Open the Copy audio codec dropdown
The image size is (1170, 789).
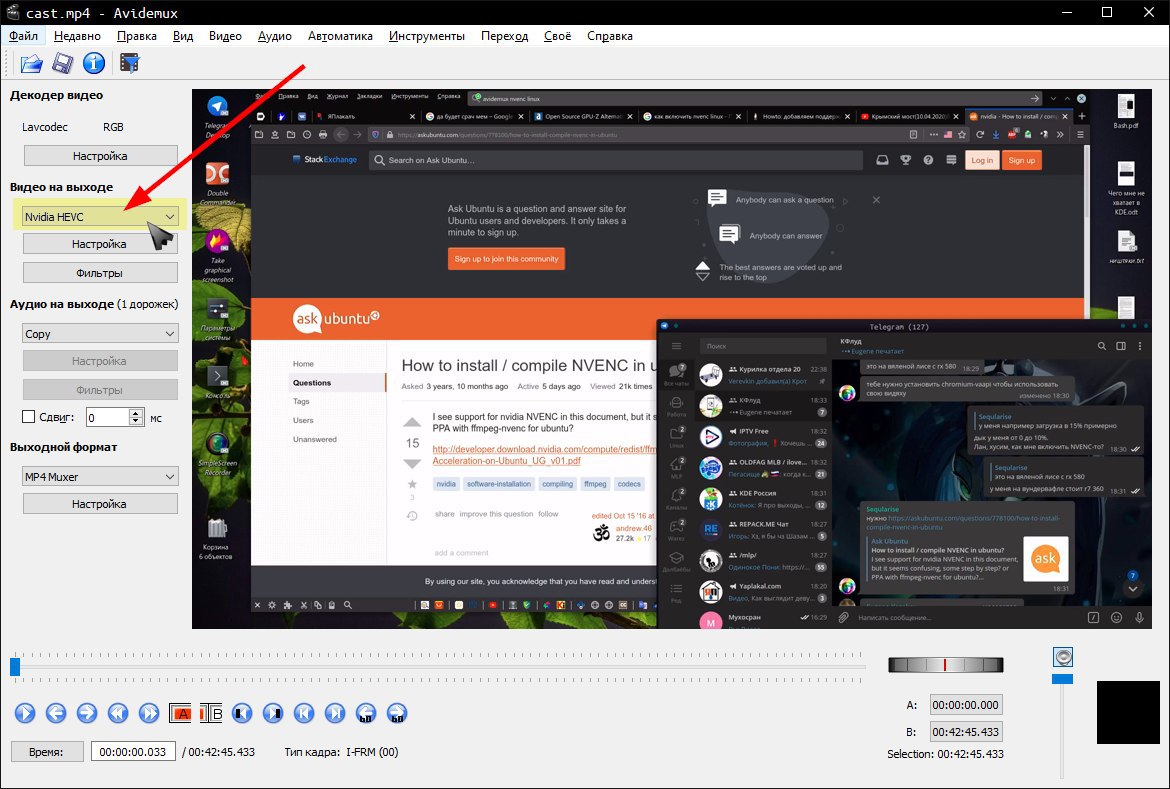coord(100,334)
